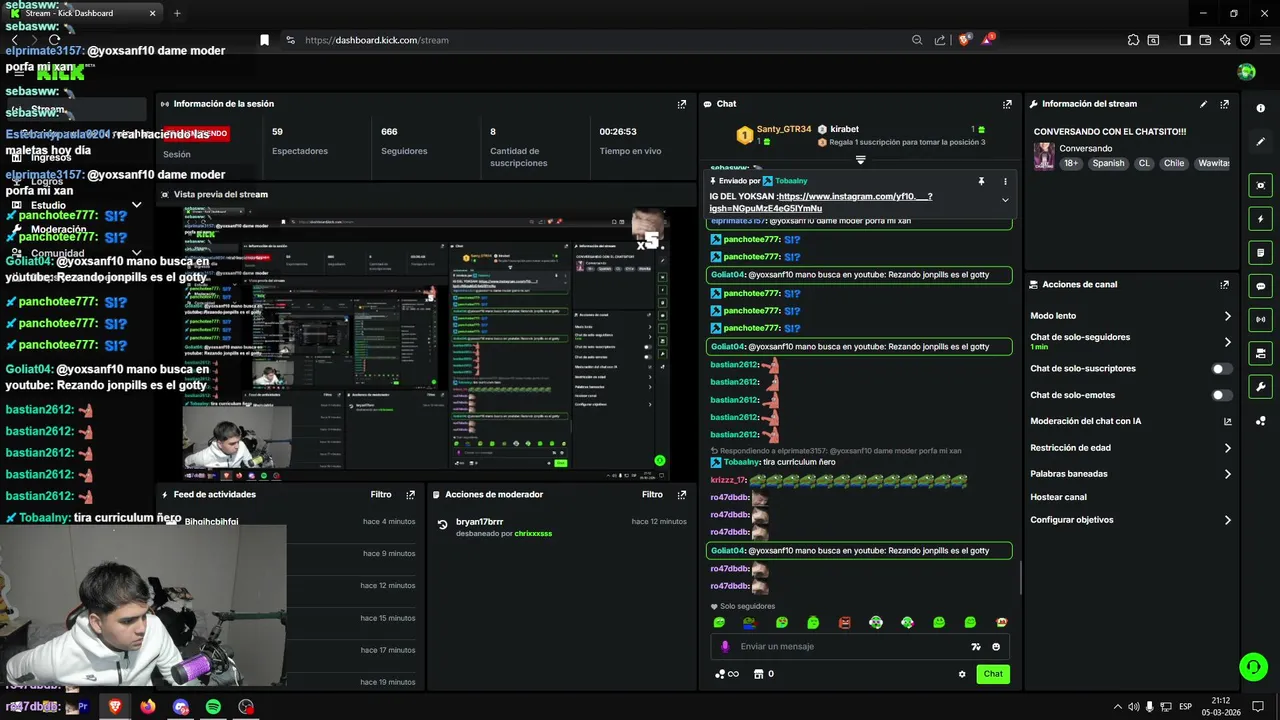Expand Restricción de edad options

[x=1228, y=448]
